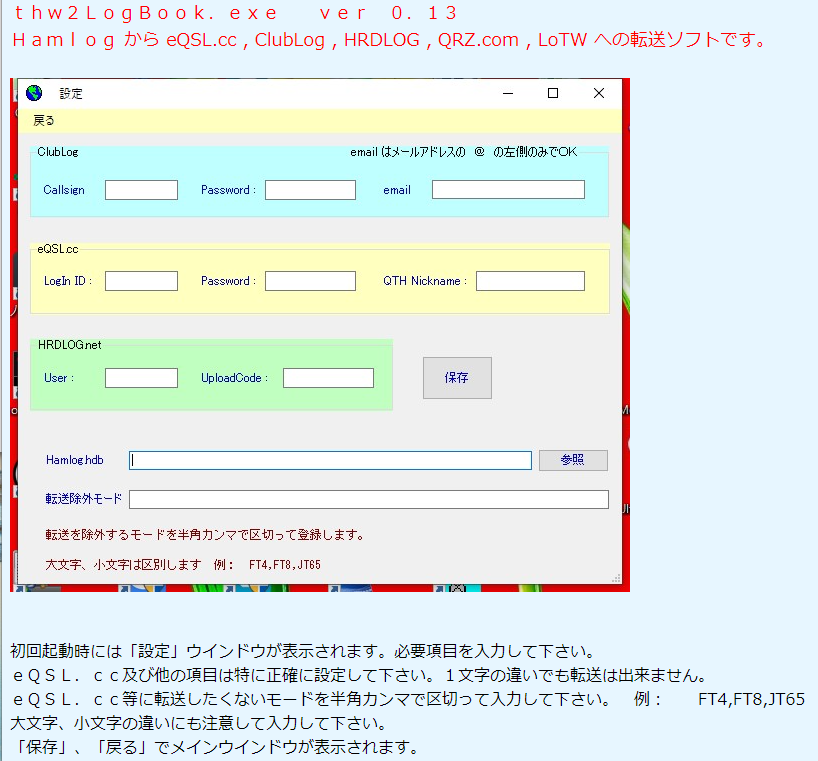
Task: Click the window resize grip corner
Action: [x=616, y=578]
